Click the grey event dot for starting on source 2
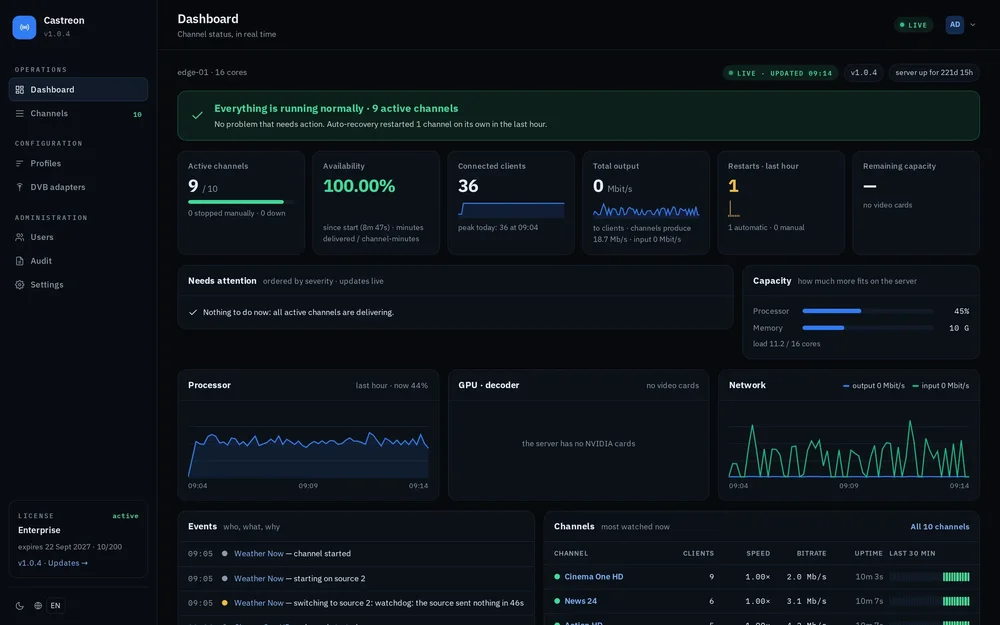Viewport: 1000px width, 625px height. pyautogui.click(x=224, y=578)
